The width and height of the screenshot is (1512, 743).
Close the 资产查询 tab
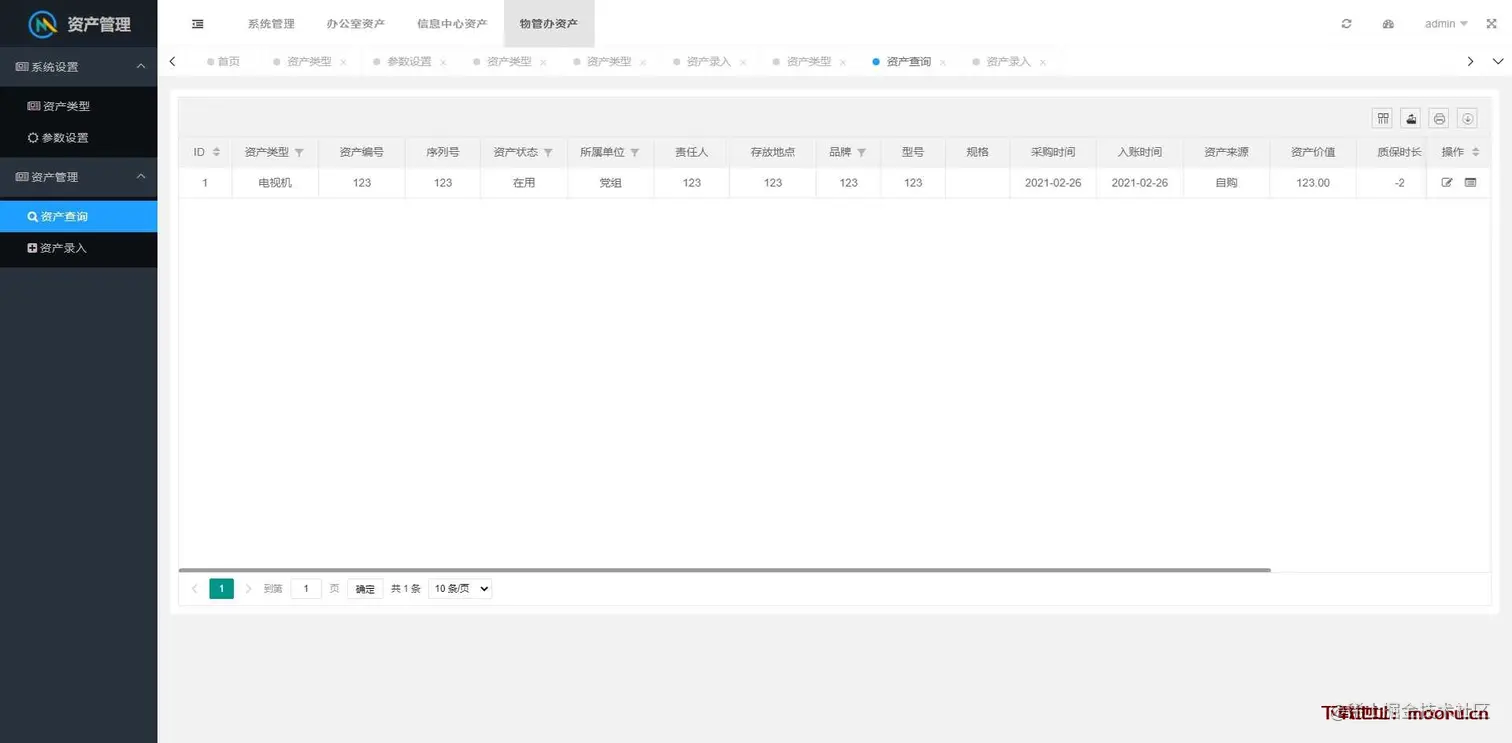pos(943,62)
